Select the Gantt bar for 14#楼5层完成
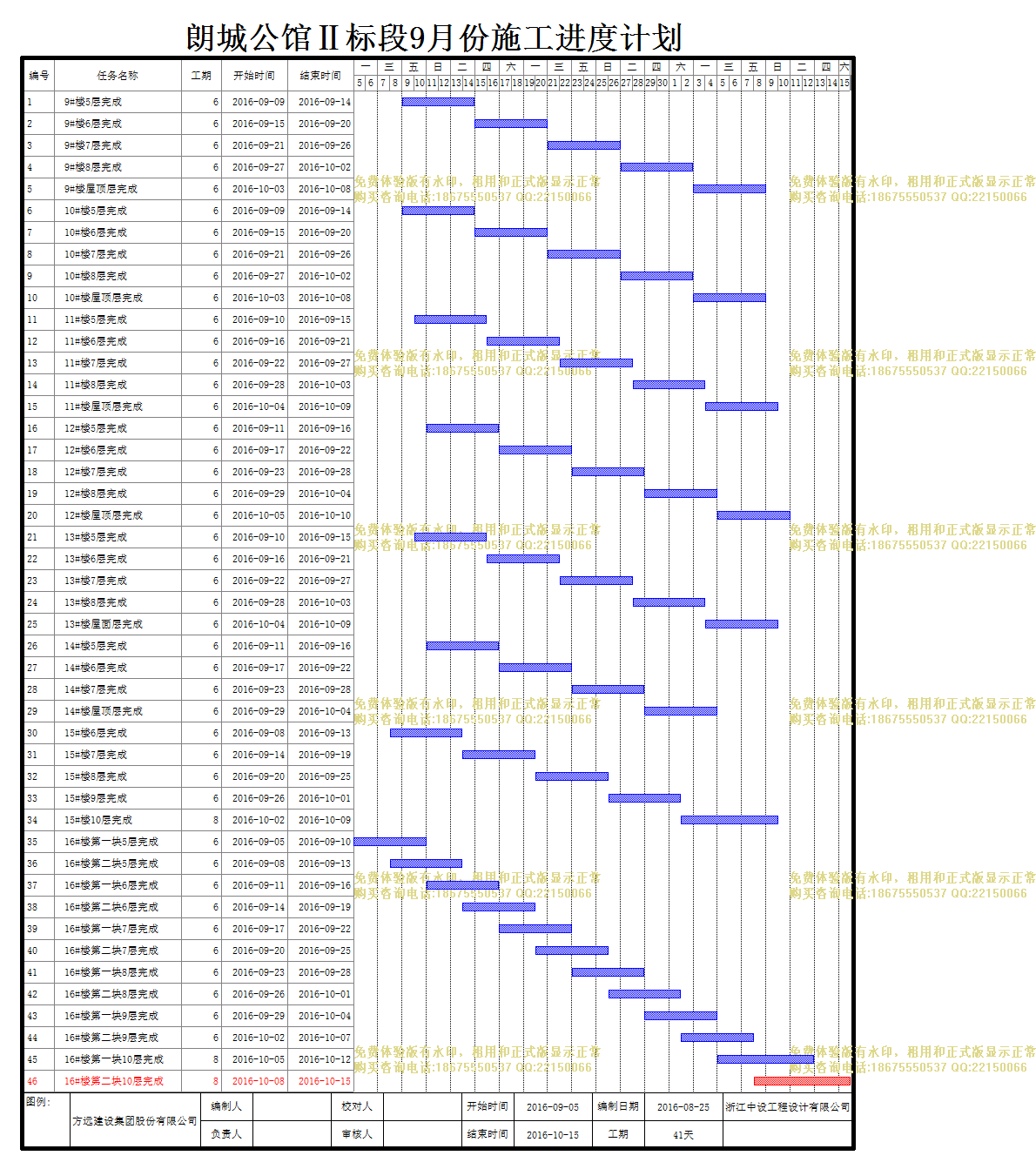Screen dimensions: 1036x1169 (x=462, y=646)
